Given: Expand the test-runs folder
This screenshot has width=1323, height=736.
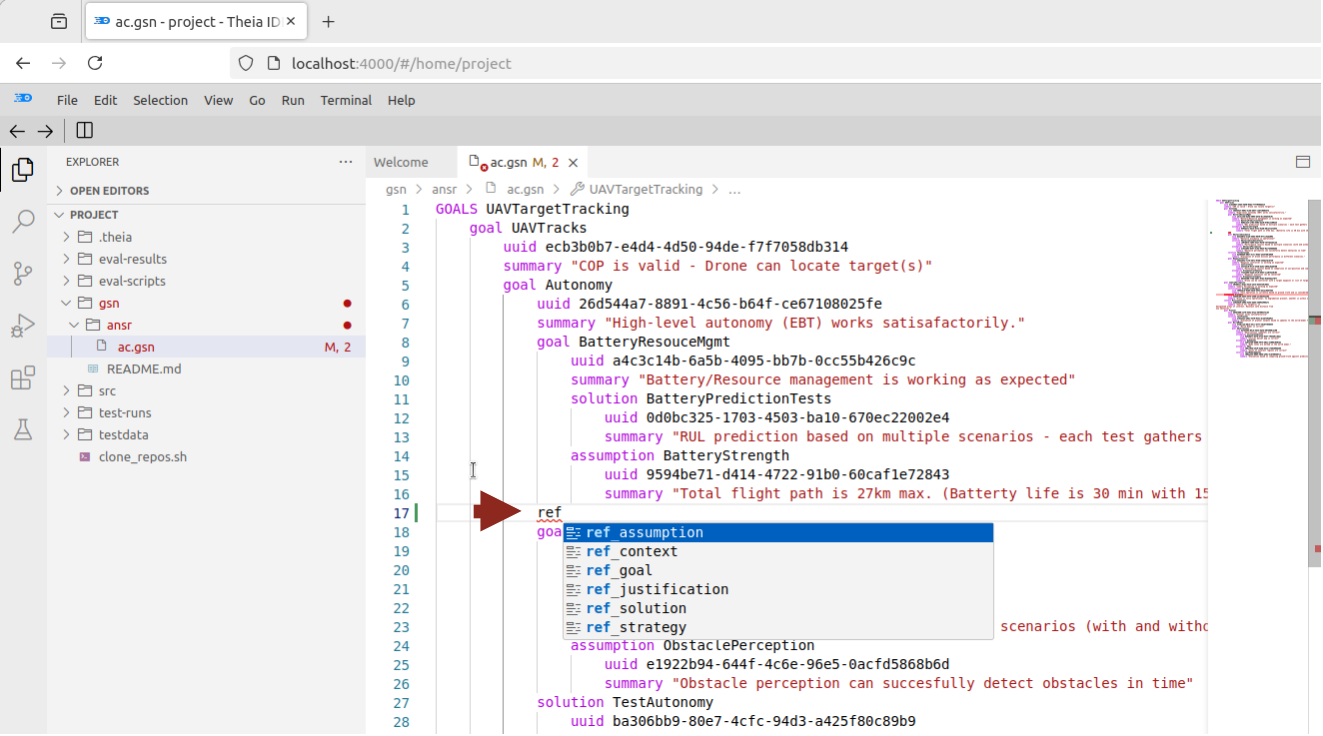Looking at the screenshot, I should click(125, 413).
